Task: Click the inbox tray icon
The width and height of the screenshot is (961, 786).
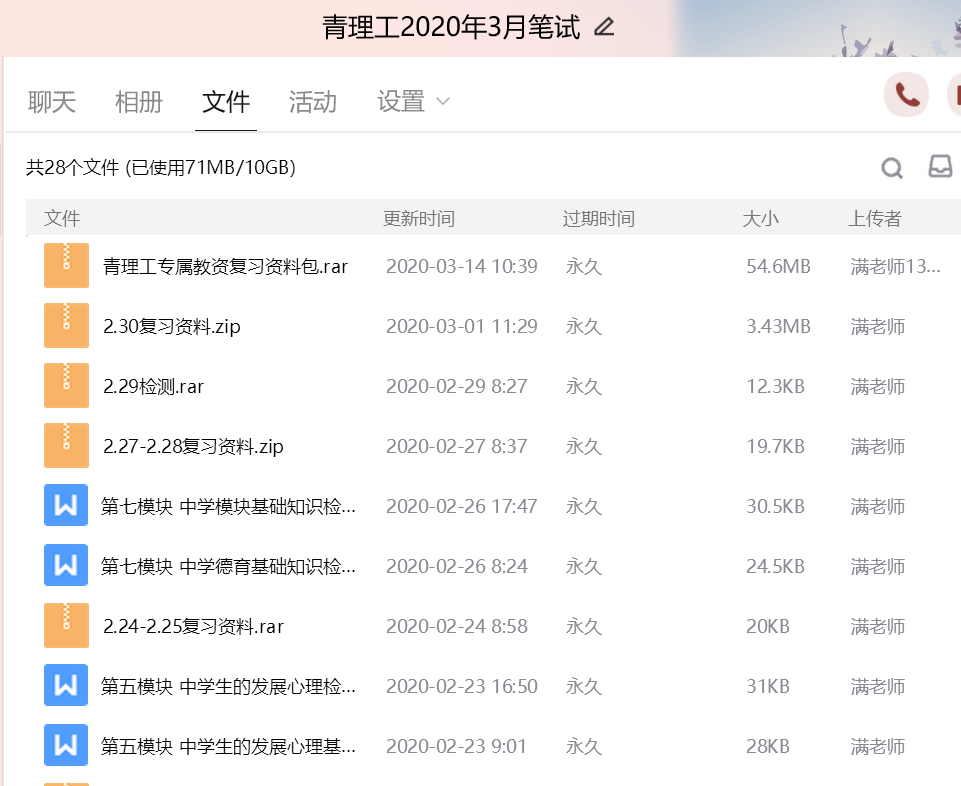Action: pyautogui.click(x=940, y=167)
